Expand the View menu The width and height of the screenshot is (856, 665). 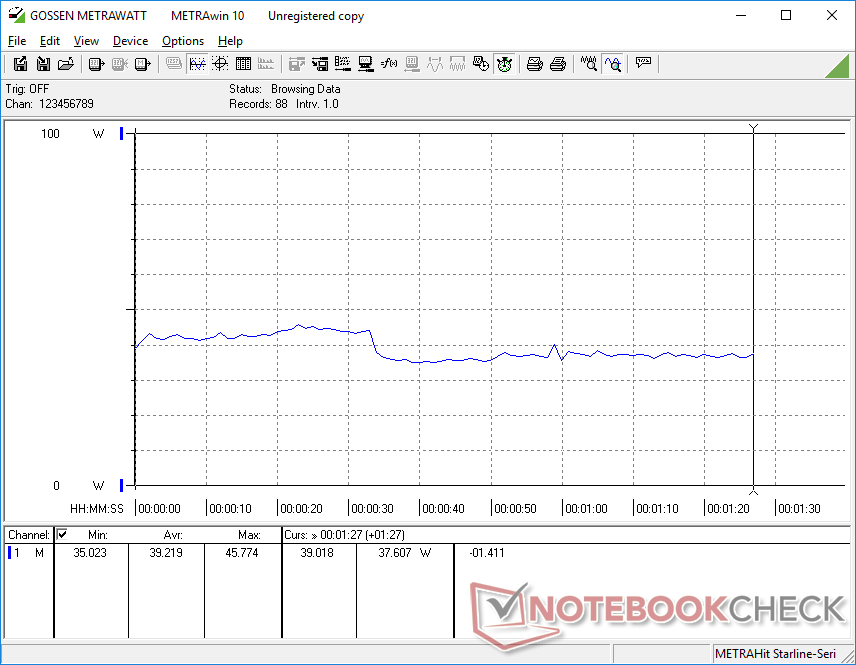[x=86, y=41]
